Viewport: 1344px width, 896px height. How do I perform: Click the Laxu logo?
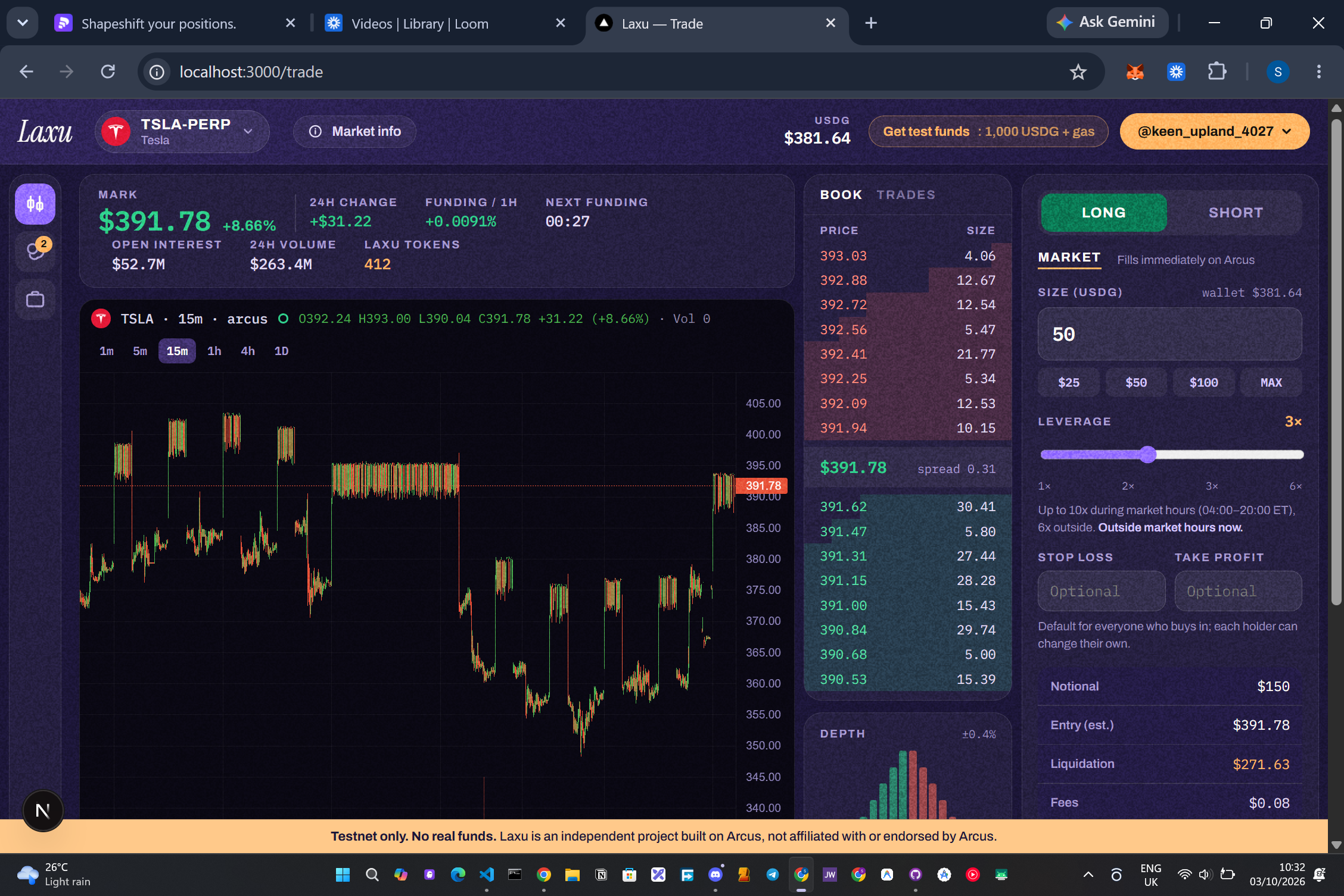(45, 131)
